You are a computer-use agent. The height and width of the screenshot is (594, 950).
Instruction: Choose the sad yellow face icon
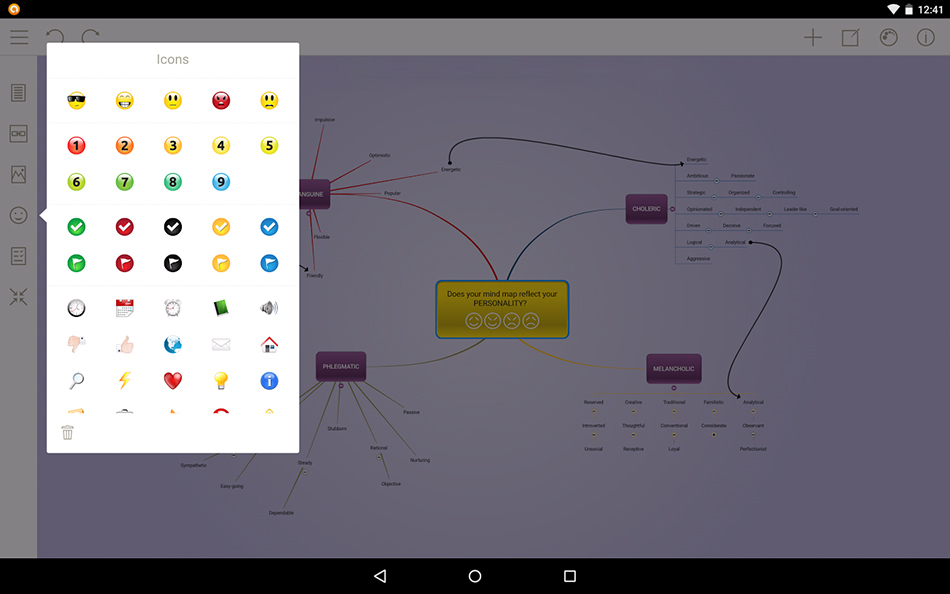click(x=269, y=101)
